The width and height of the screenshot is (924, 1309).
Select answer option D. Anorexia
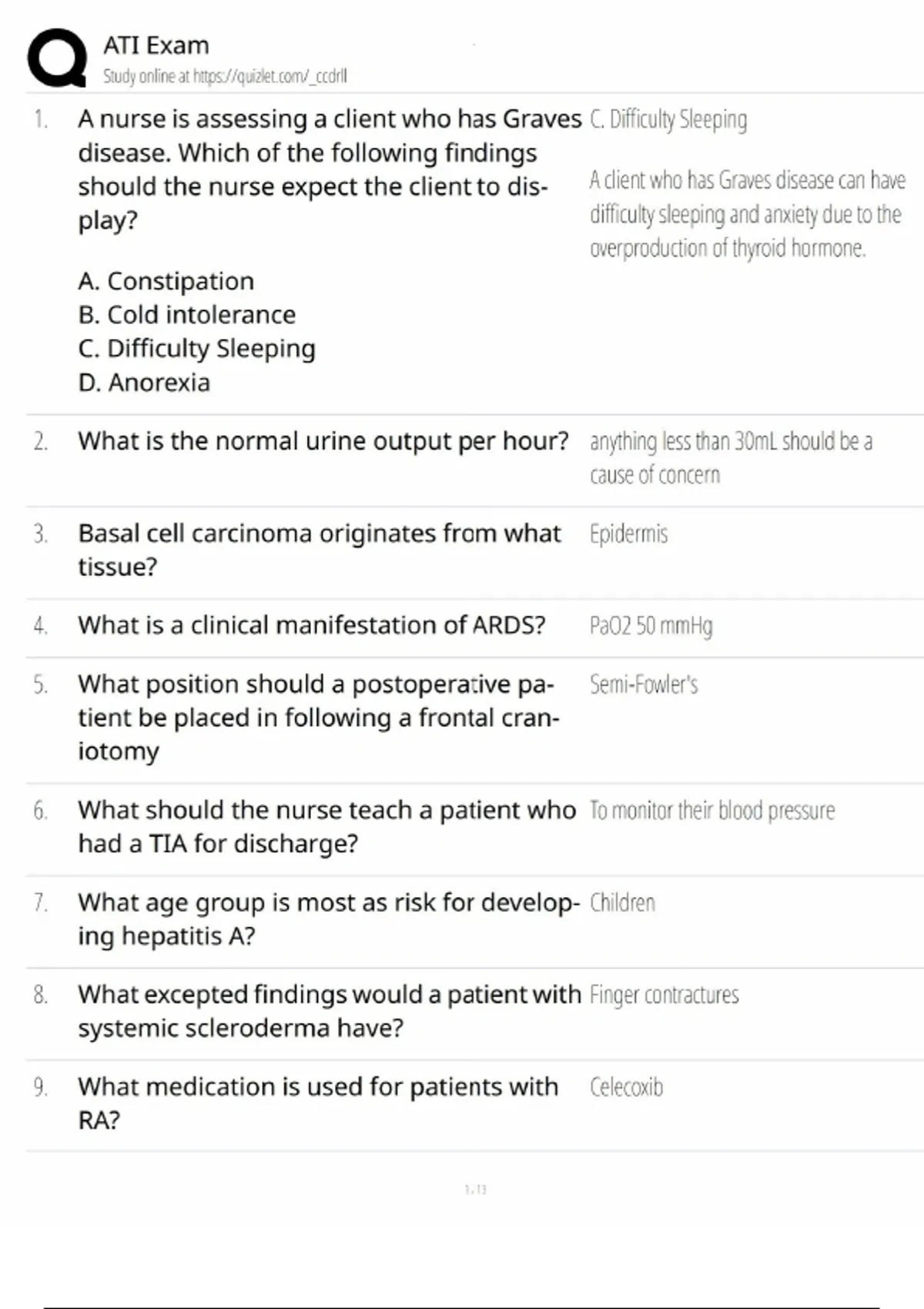click(144, 383)
